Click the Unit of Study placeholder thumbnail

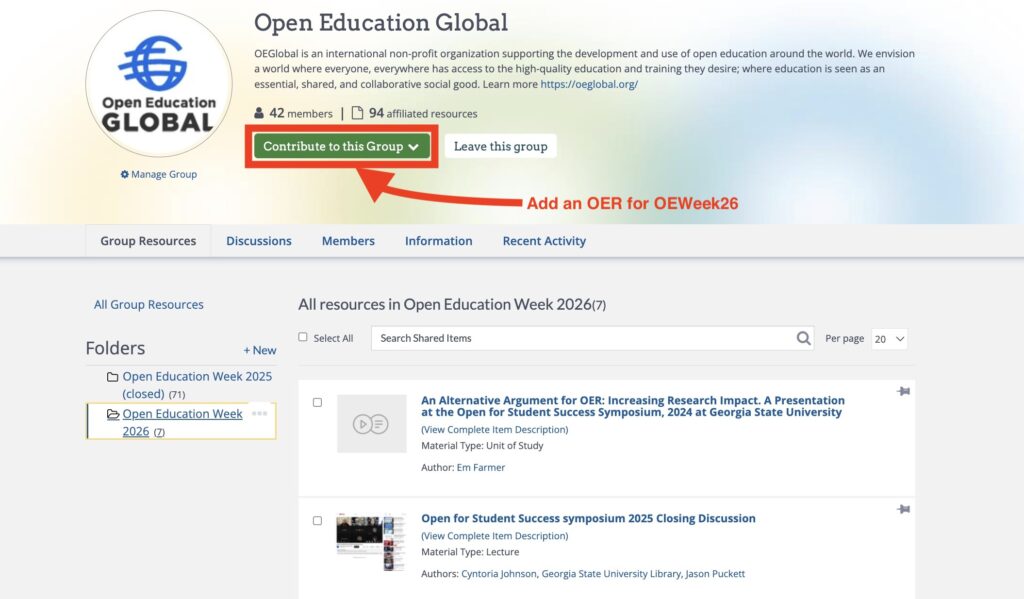(x=371, y=424)
